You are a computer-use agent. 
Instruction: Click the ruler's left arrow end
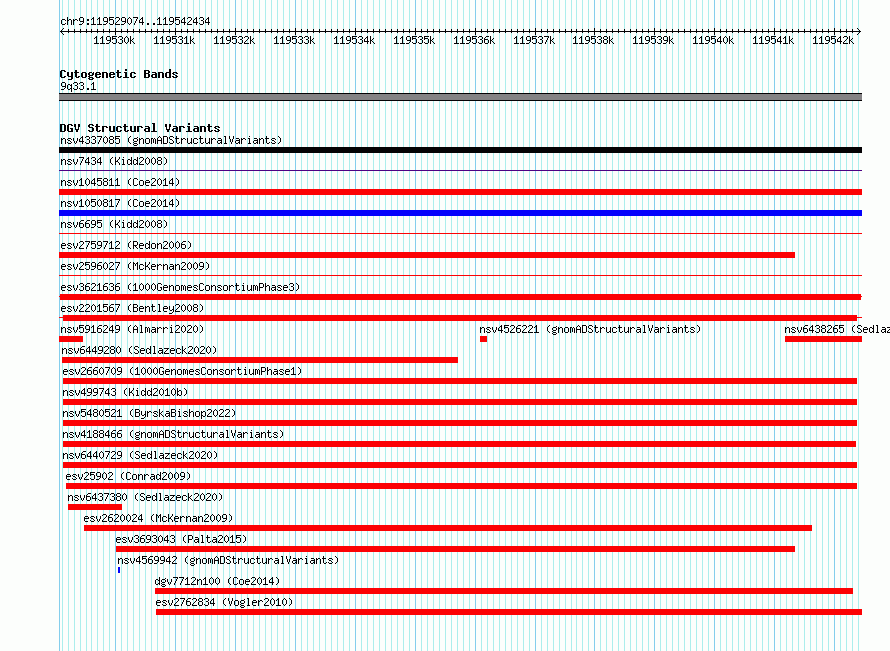[x=62, y=32]
